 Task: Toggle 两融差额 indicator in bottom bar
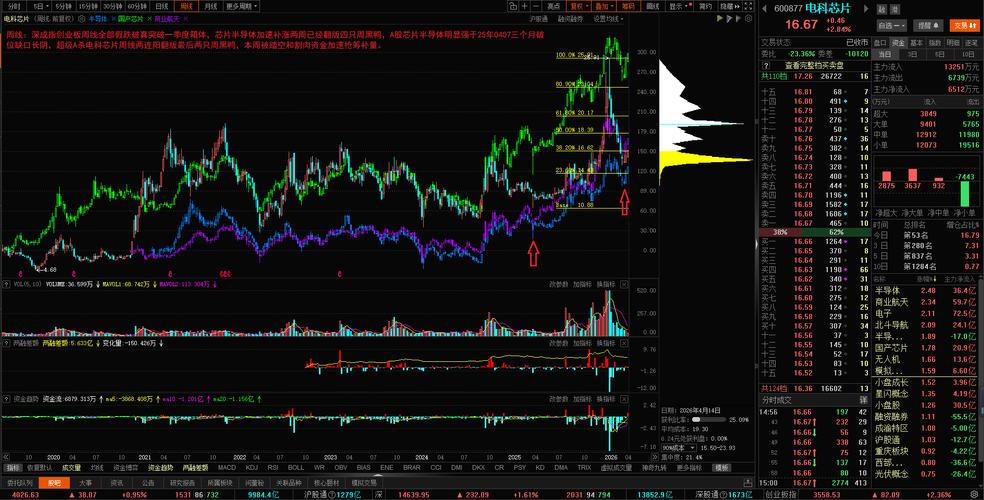[x=195, y=467]
